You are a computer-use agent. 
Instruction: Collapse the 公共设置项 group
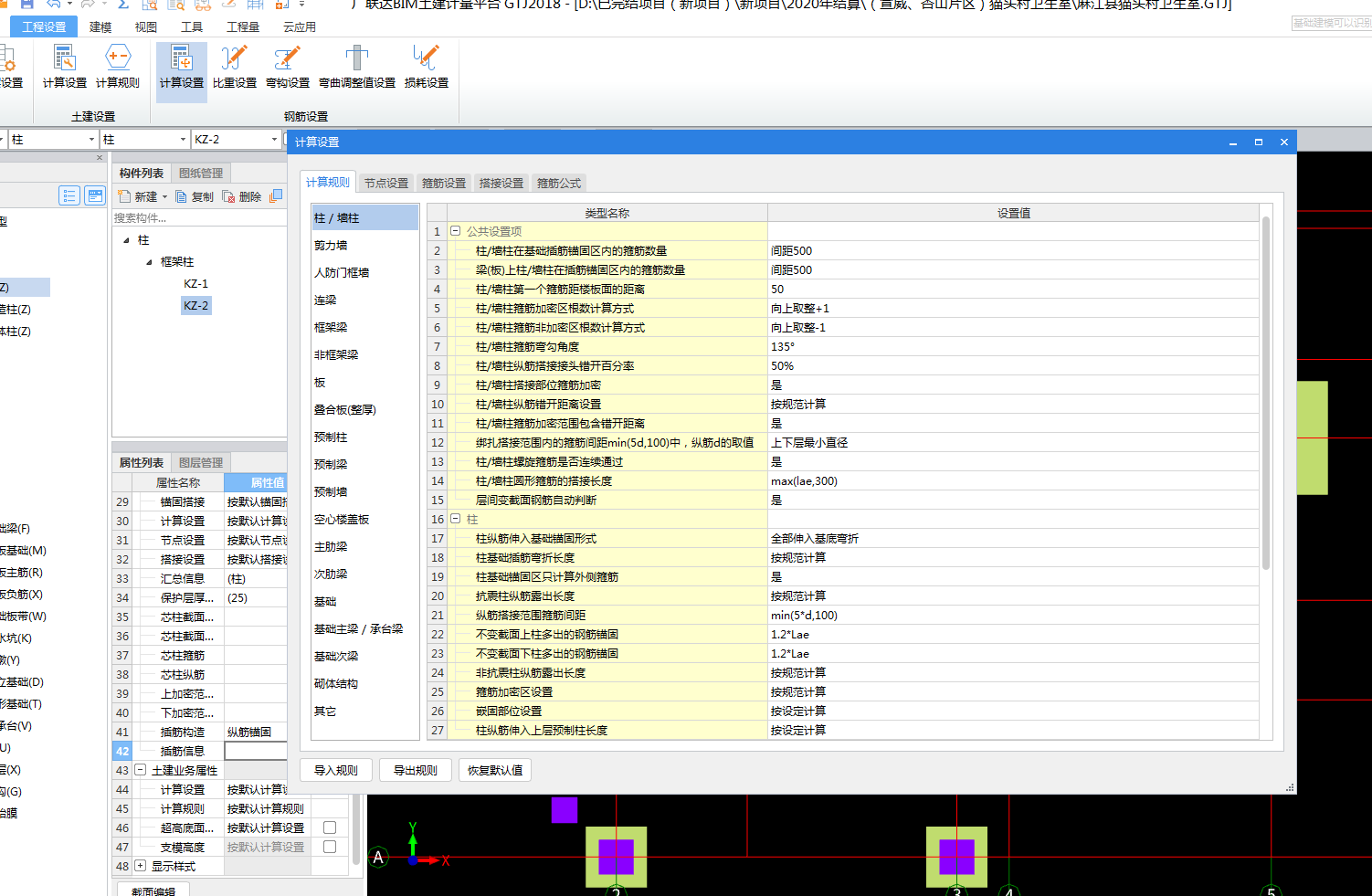(x=455, y=231)
